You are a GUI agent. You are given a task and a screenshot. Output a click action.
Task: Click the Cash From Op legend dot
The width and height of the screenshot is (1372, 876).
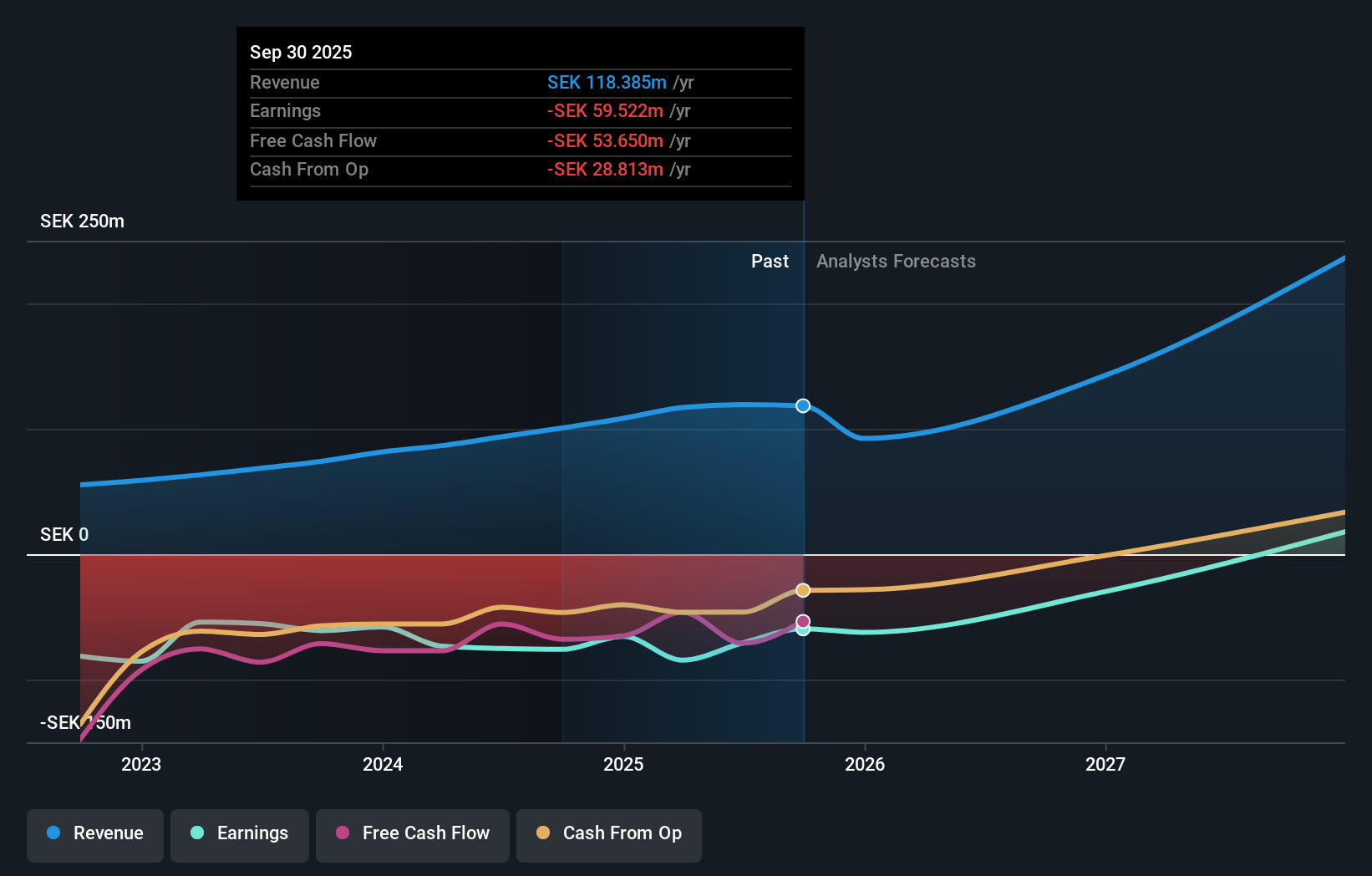(543, 833)
